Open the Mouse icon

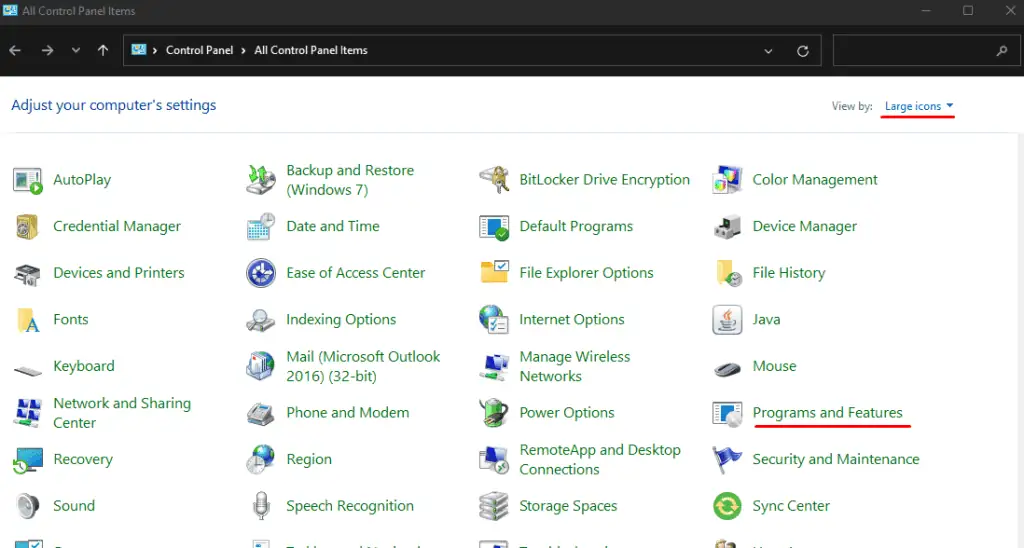(727, 369)
